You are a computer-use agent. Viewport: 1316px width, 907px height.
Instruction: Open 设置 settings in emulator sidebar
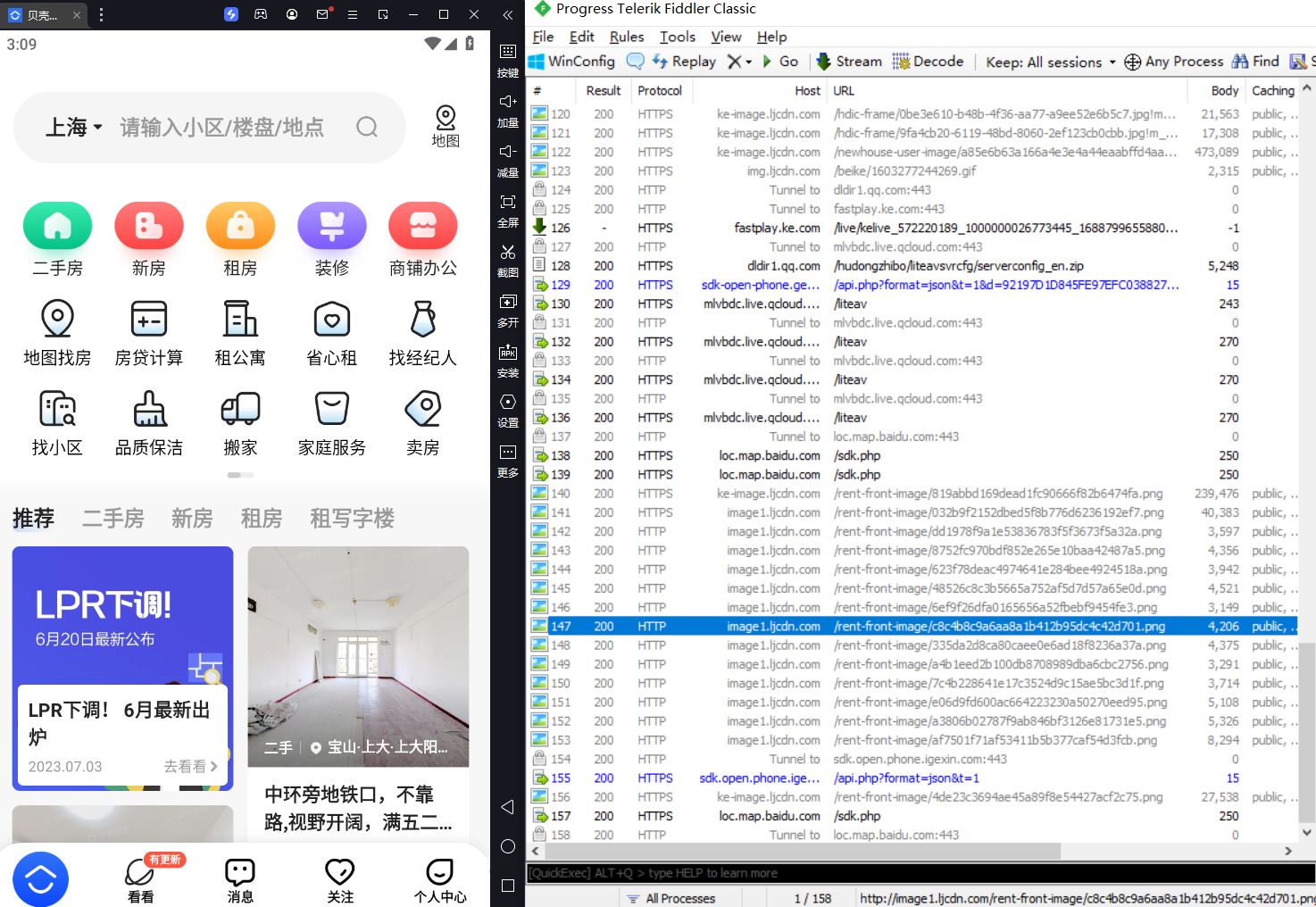click(508, 410)
